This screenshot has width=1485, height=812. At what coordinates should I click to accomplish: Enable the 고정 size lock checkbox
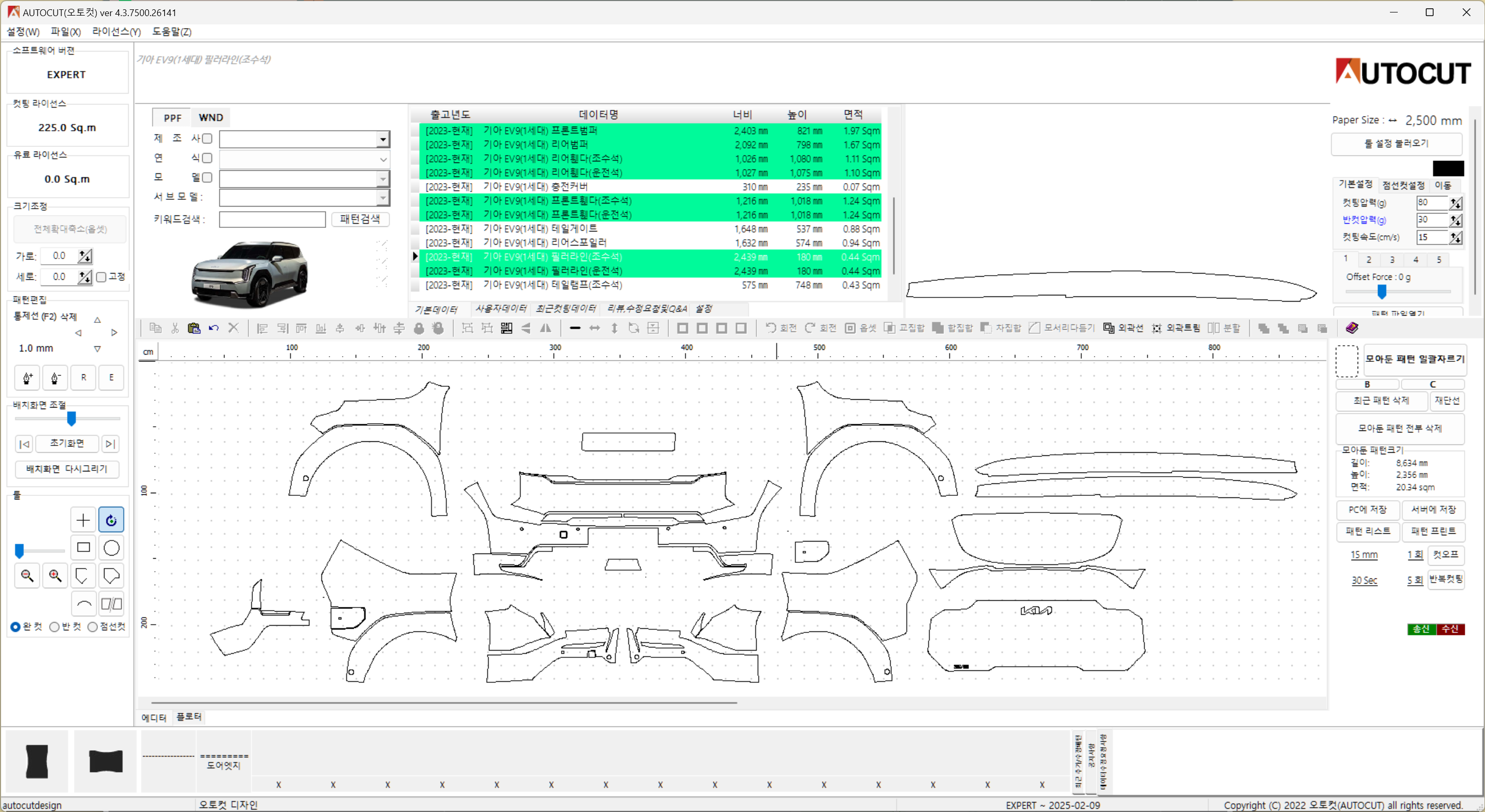coord(102,277)
